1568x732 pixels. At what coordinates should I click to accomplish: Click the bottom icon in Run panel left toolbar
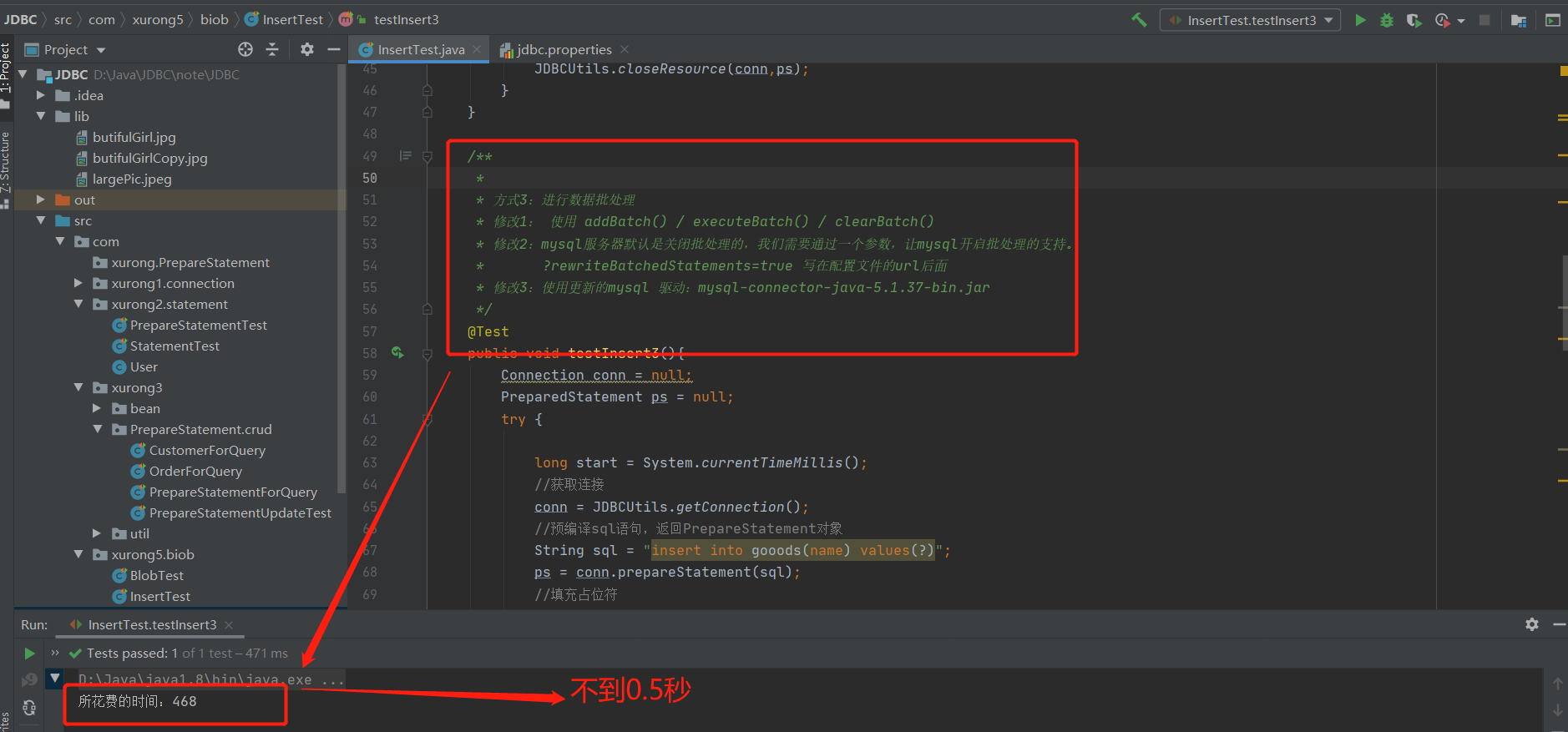[x=29, y=708]
